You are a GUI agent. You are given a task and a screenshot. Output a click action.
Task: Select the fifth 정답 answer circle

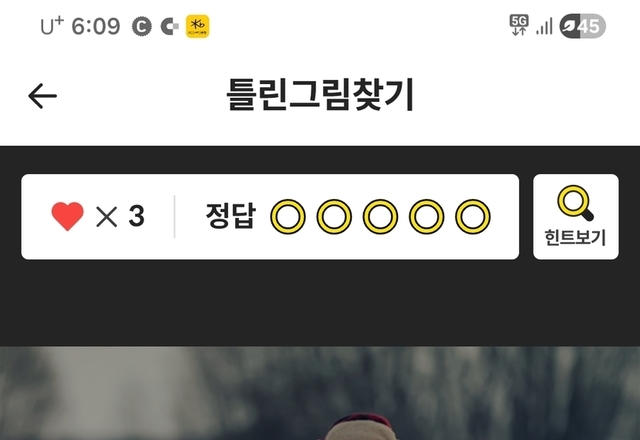pos(473,216)
